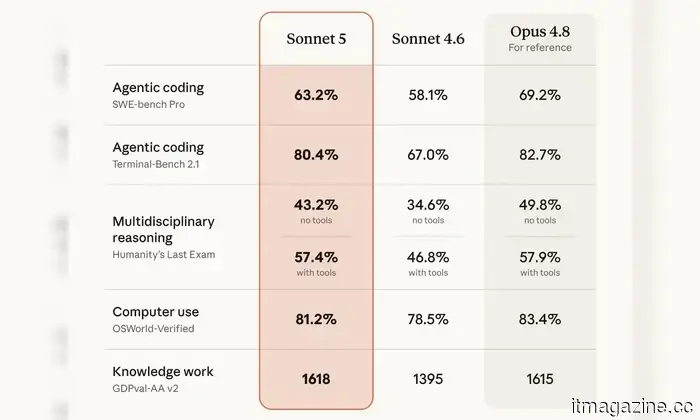
Task: Click the SWE-bench Pro benchmark label
Action: 148,104
